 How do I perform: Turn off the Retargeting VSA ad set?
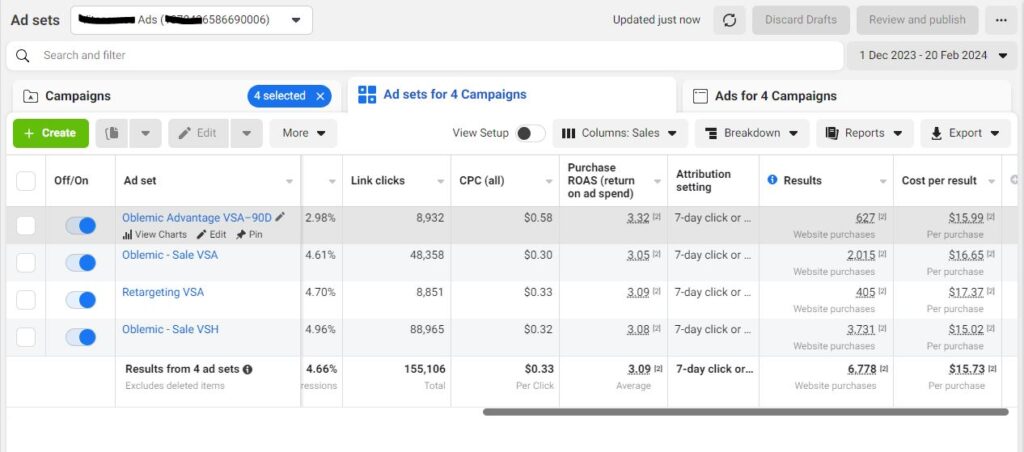(80, 299)
